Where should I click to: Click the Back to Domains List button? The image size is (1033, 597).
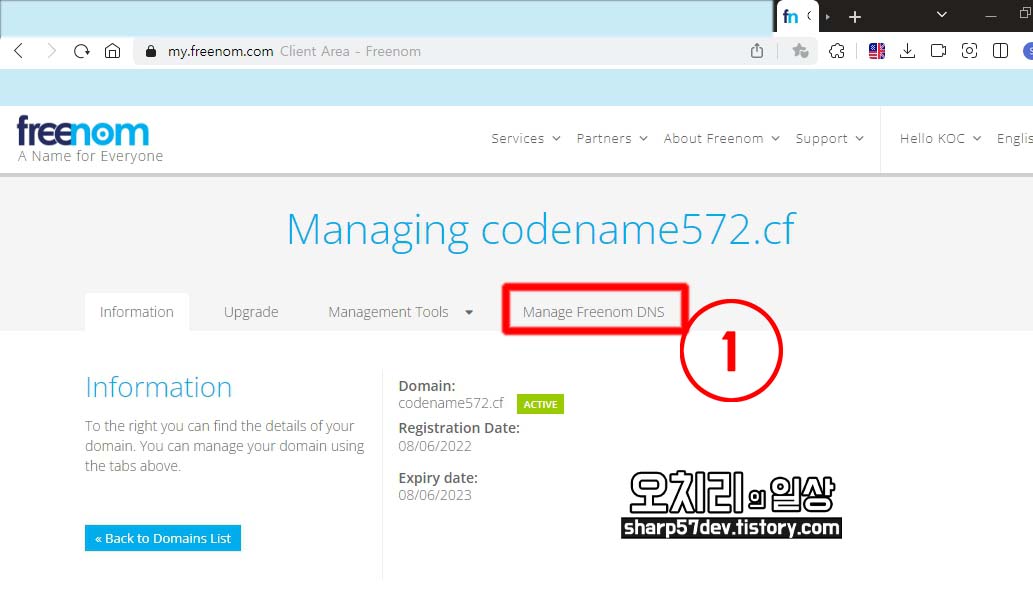click(x=163, y=538)
